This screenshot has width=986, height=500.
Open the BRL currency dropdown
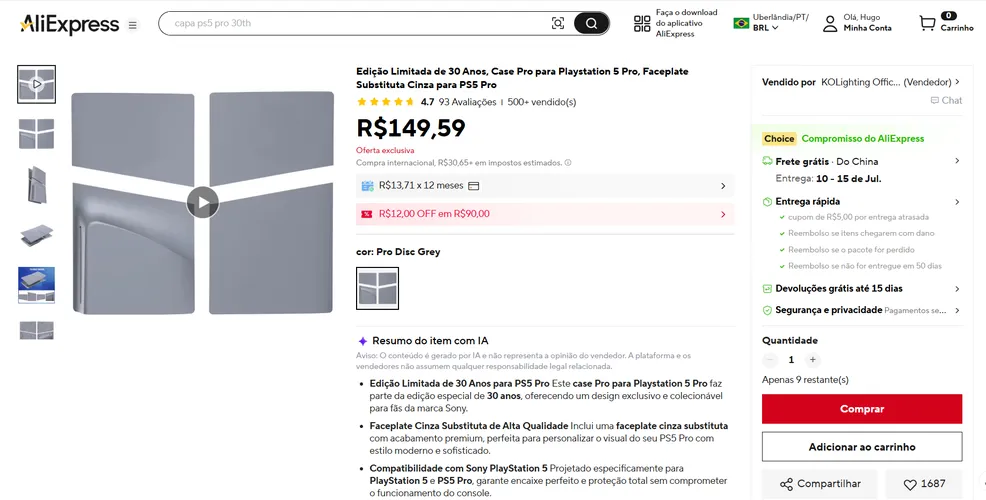click(x=765, y=28)
